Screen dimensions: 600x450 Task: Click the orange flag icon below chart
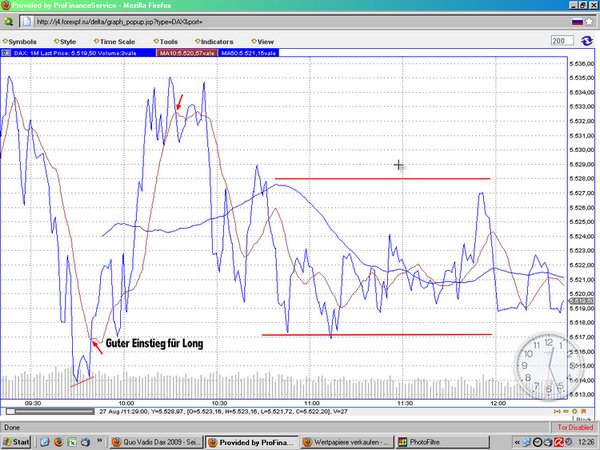[x=584, y=411]
